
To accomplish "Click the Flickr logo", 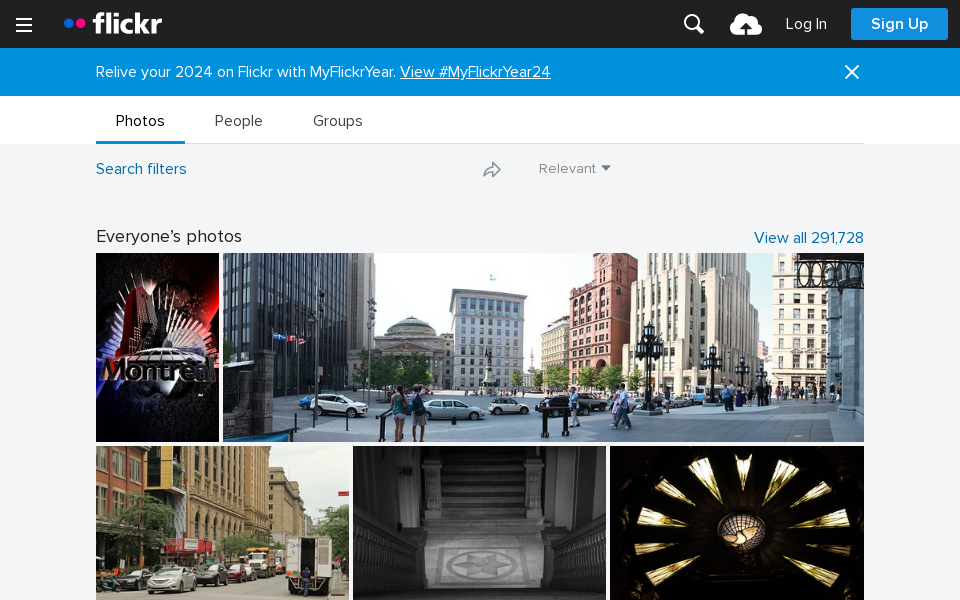I will pos(113,24).
